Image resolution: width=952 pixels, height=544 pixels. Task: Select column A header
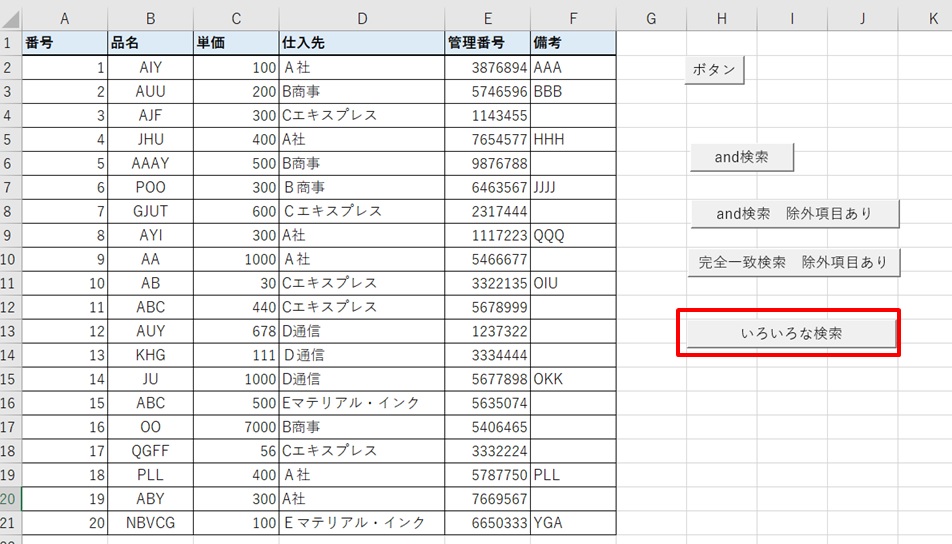click(x=64, y=19)
